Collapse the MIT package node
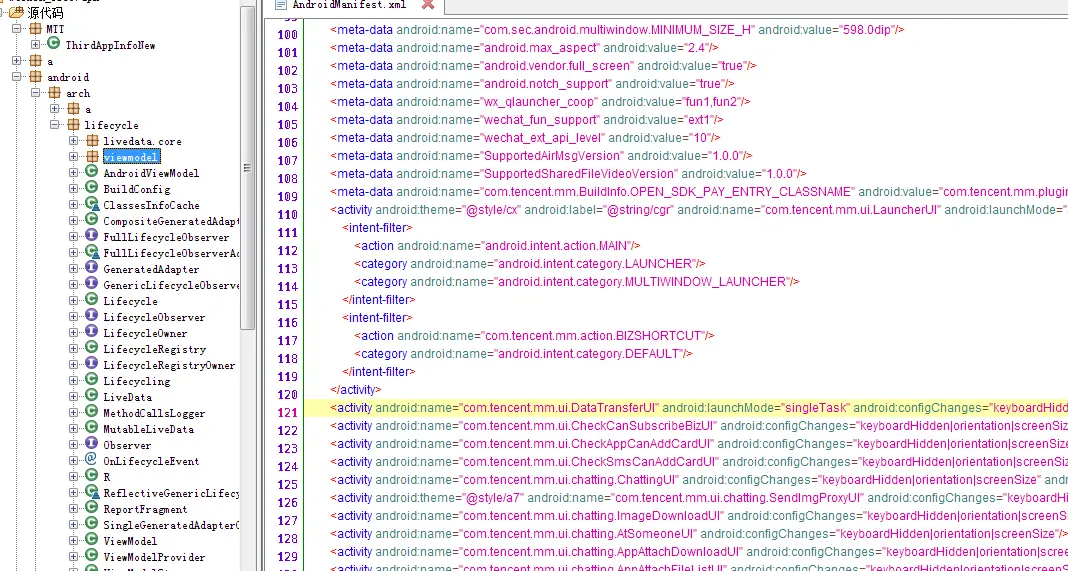1068x571 pixels. point(17,29)
